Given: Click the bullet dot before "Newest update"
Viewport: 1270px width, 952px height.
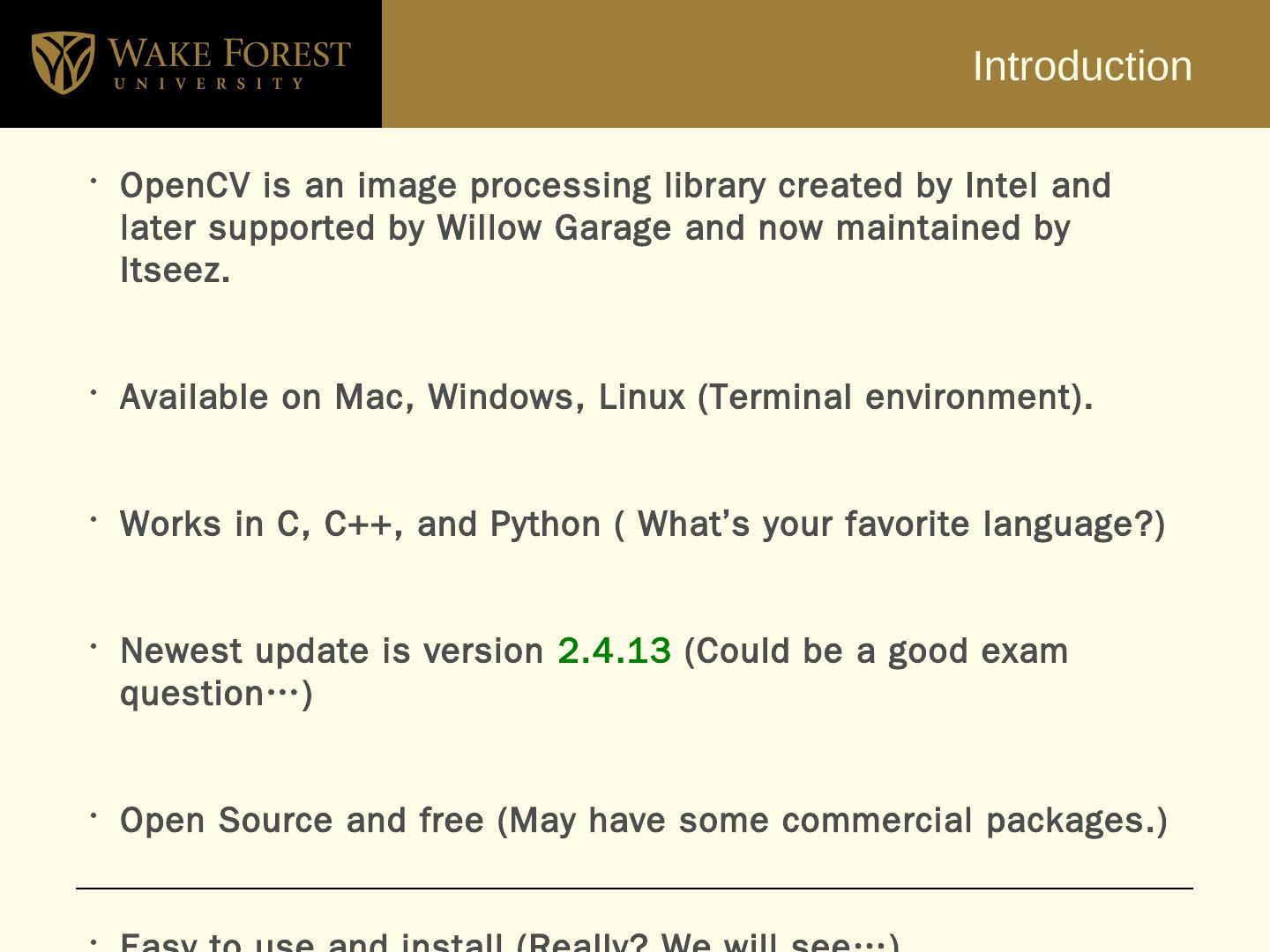Looking at the screenshot, I should 93,647.
